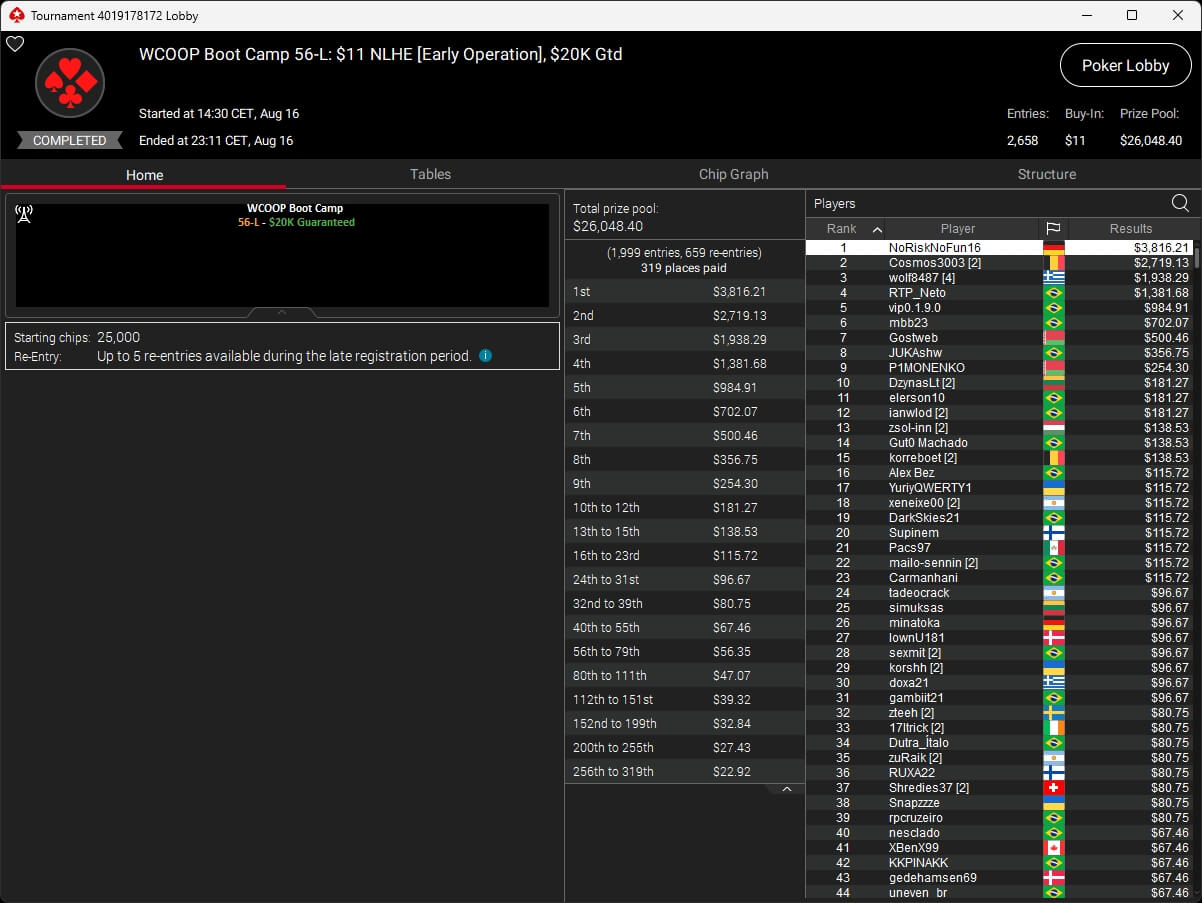Select player wolf8487 [4] row
The width and height of the screenshot is (1202, 903).
tap(999, 277)
